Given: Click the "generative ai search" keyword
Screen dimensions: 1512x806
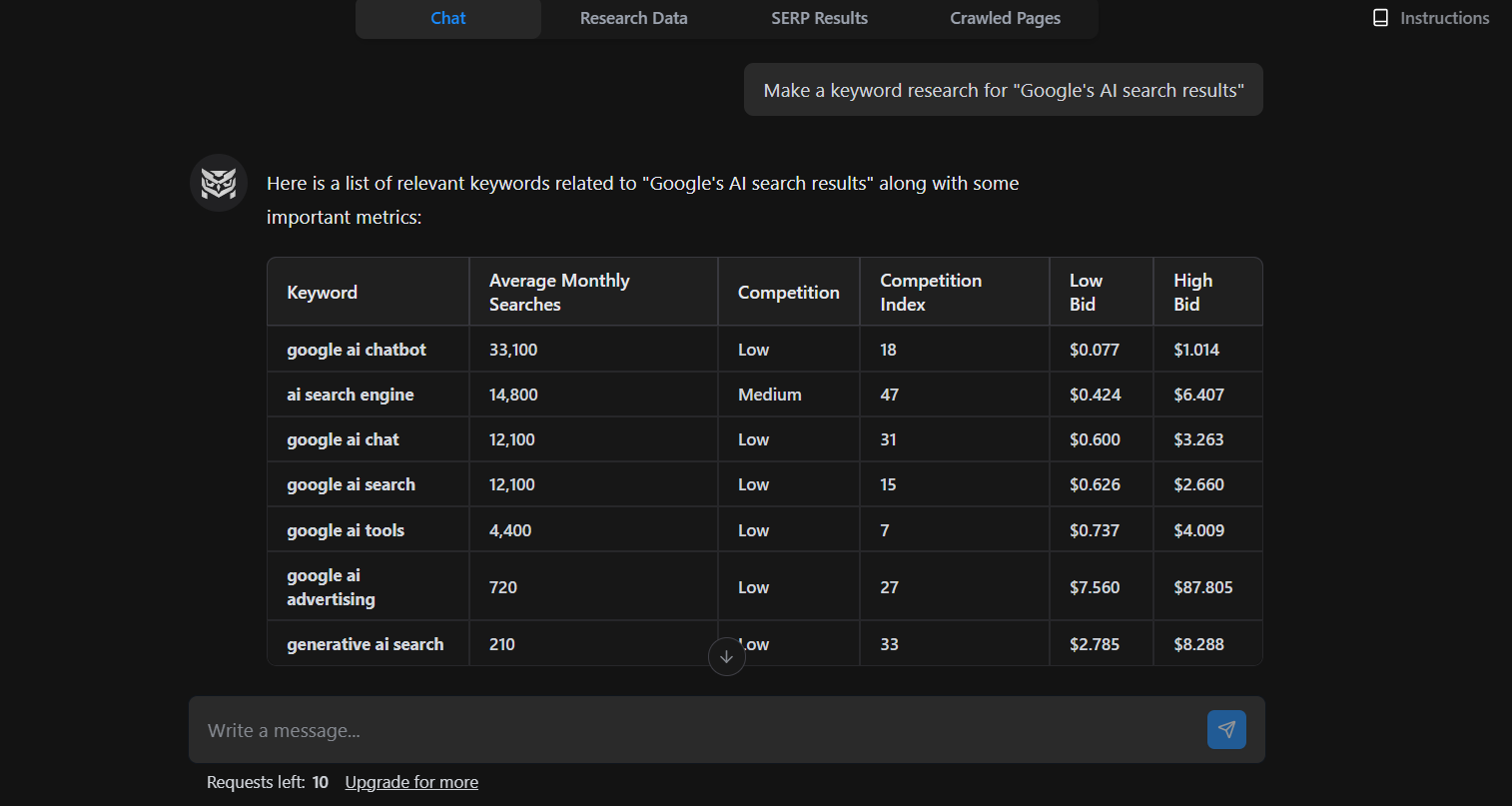Looking at the screenshot, I should tap(365, 643).
